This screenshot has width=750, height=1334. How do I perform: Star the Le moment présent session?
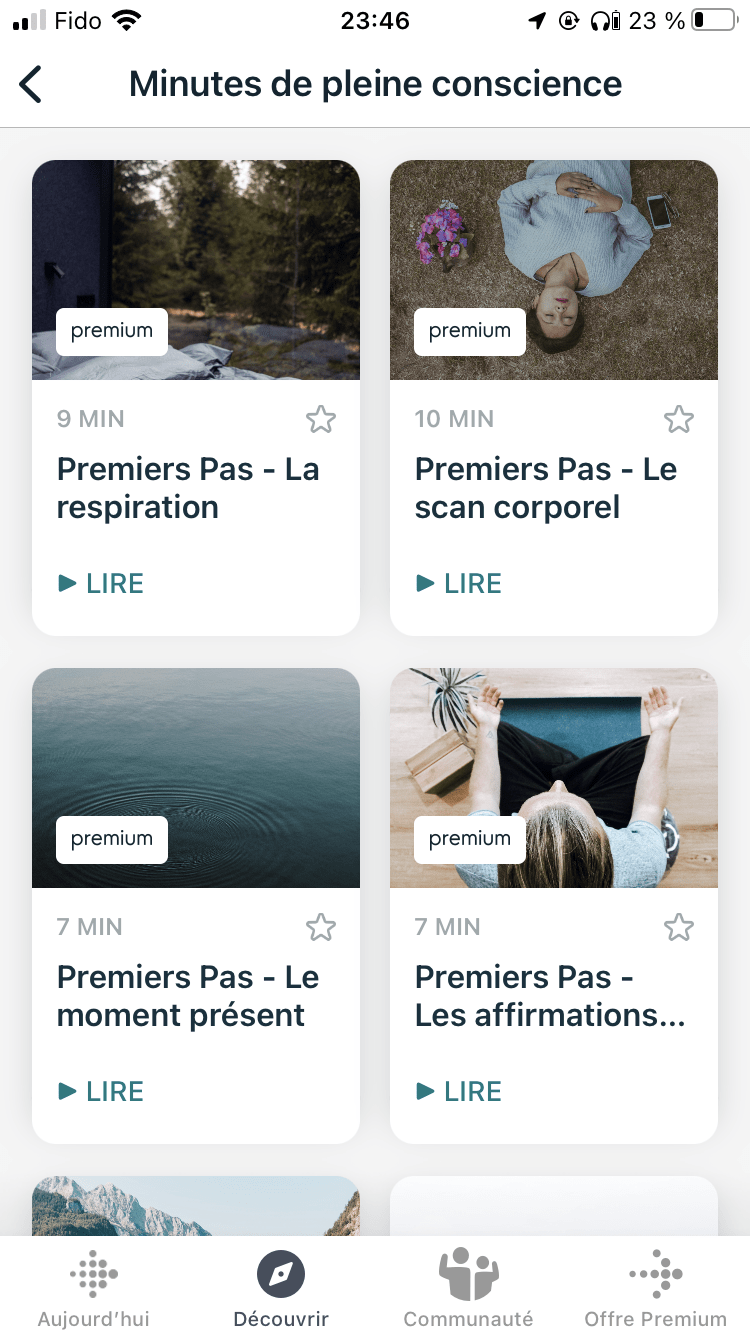[321, 927]
